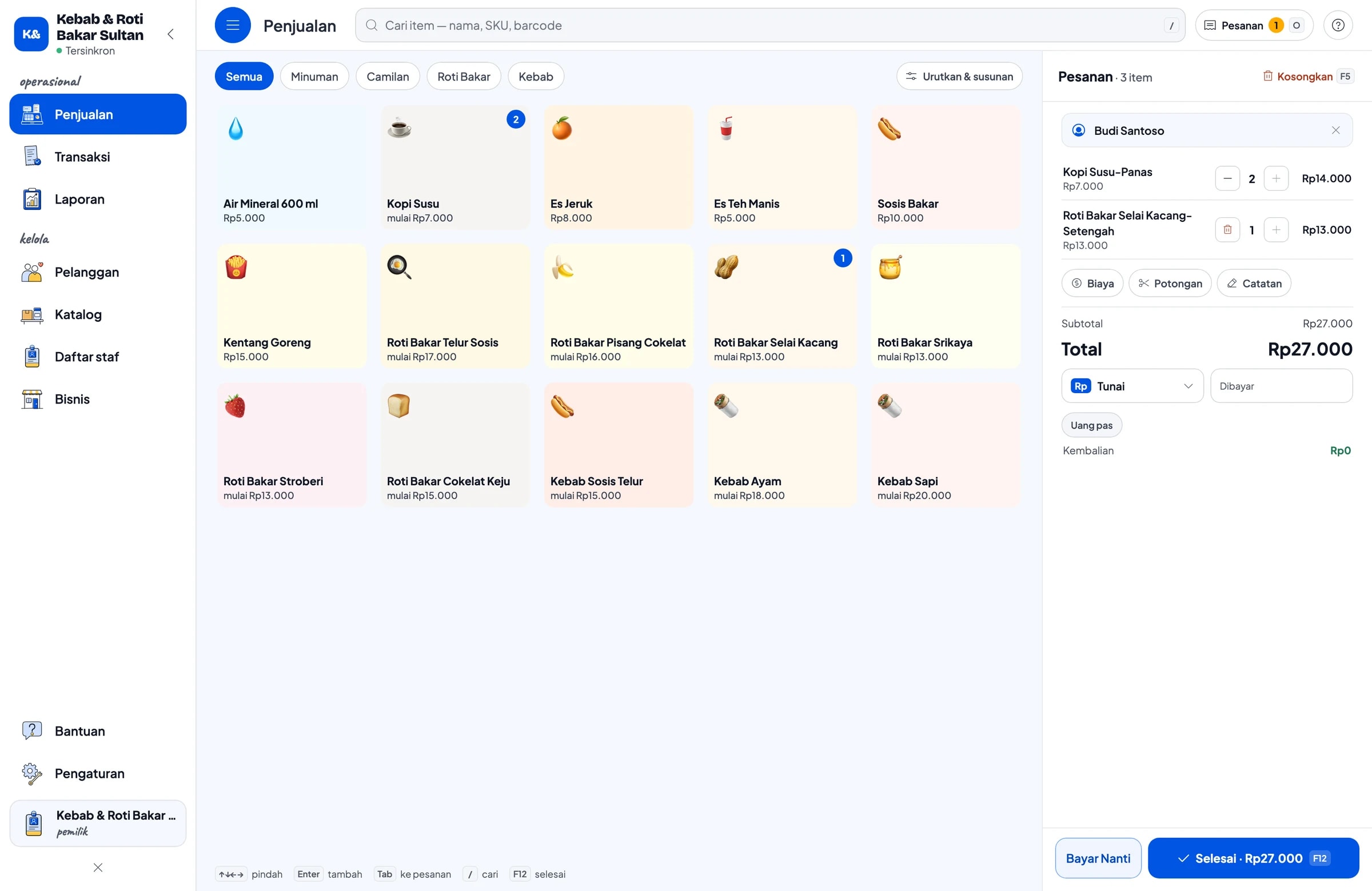Go to Pelanggan page
This screenshot has height=891, width=1372.
click(98, 272)
